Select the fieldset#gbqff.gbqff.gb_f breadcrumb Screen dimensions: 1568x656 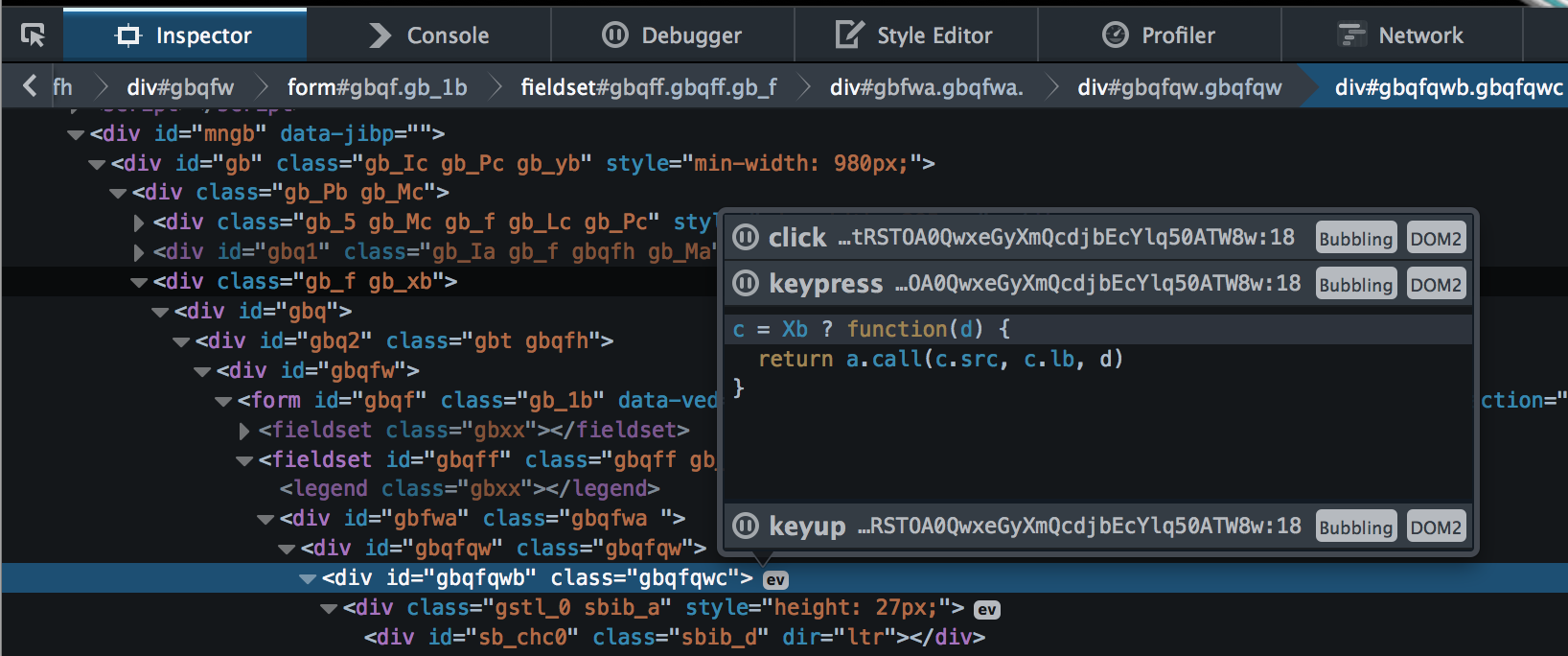[x=649, y=87]
